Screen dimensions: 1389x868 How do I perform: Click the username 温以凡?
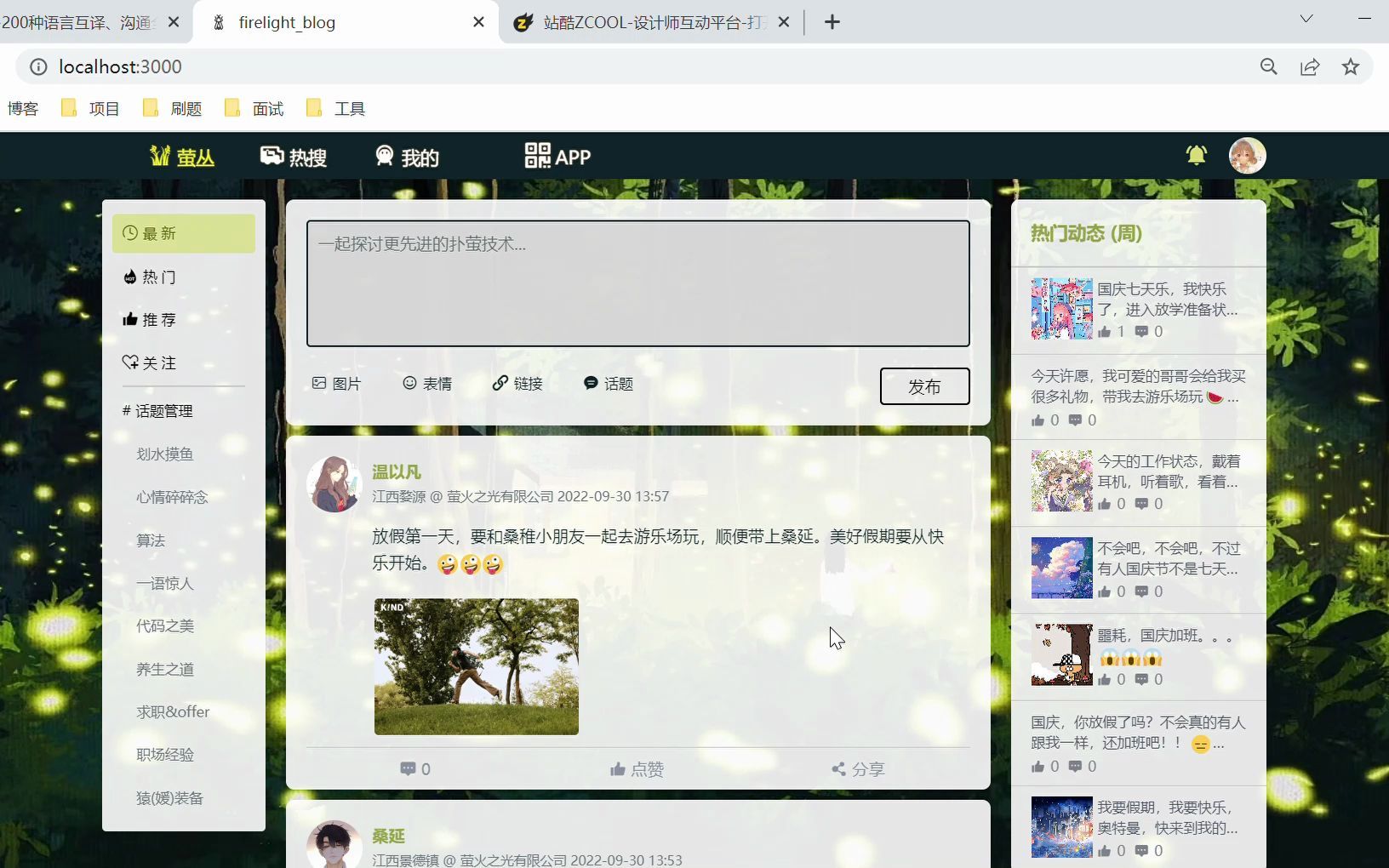pos(397,472)
